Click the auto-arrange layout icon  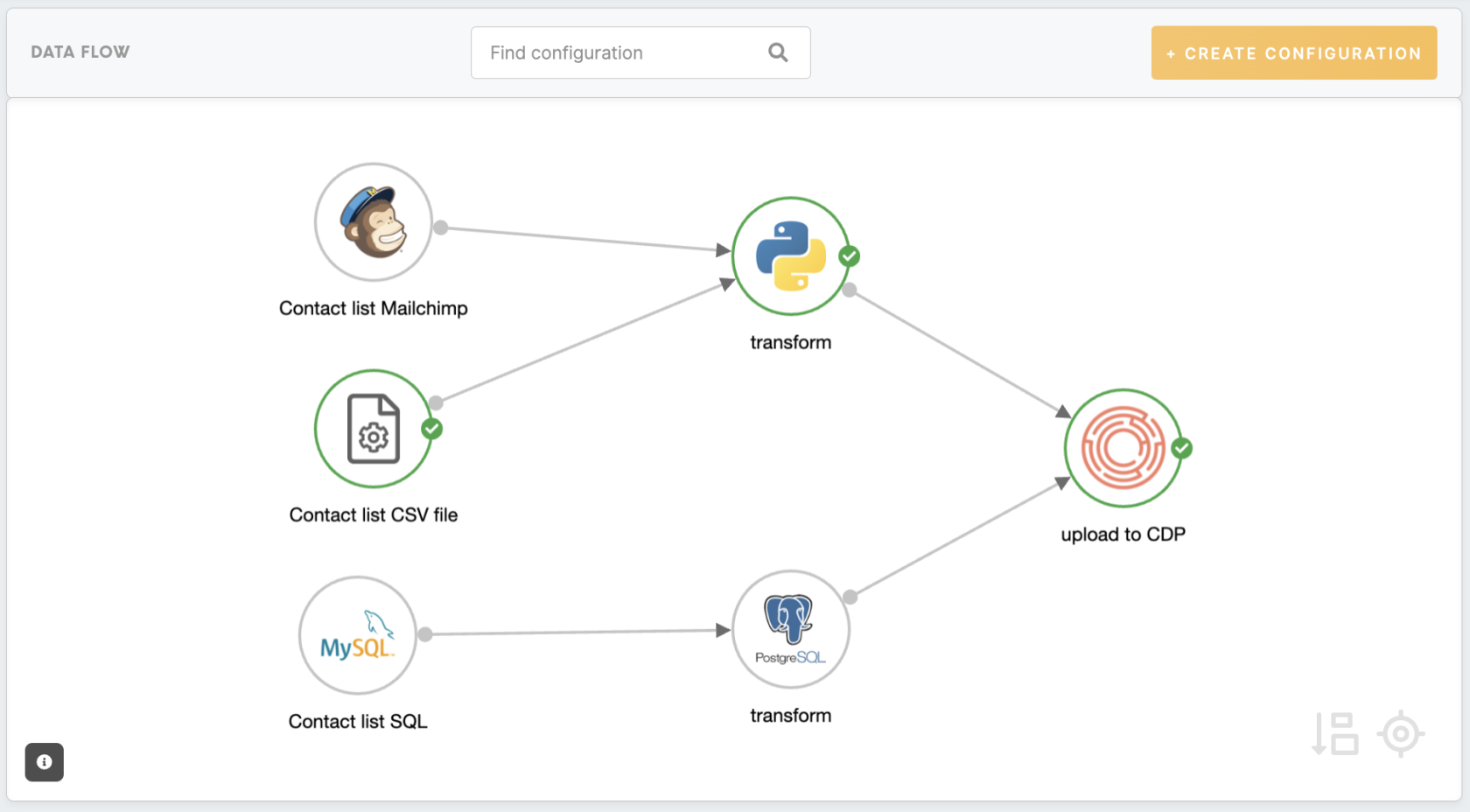click(1335, 733)
